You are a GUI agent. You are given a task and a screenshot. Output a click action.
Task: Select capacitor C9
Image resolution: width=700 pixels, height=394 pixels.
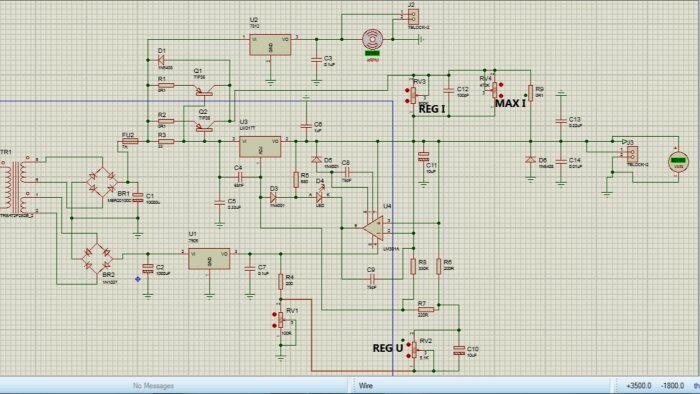tap(372, 279)
